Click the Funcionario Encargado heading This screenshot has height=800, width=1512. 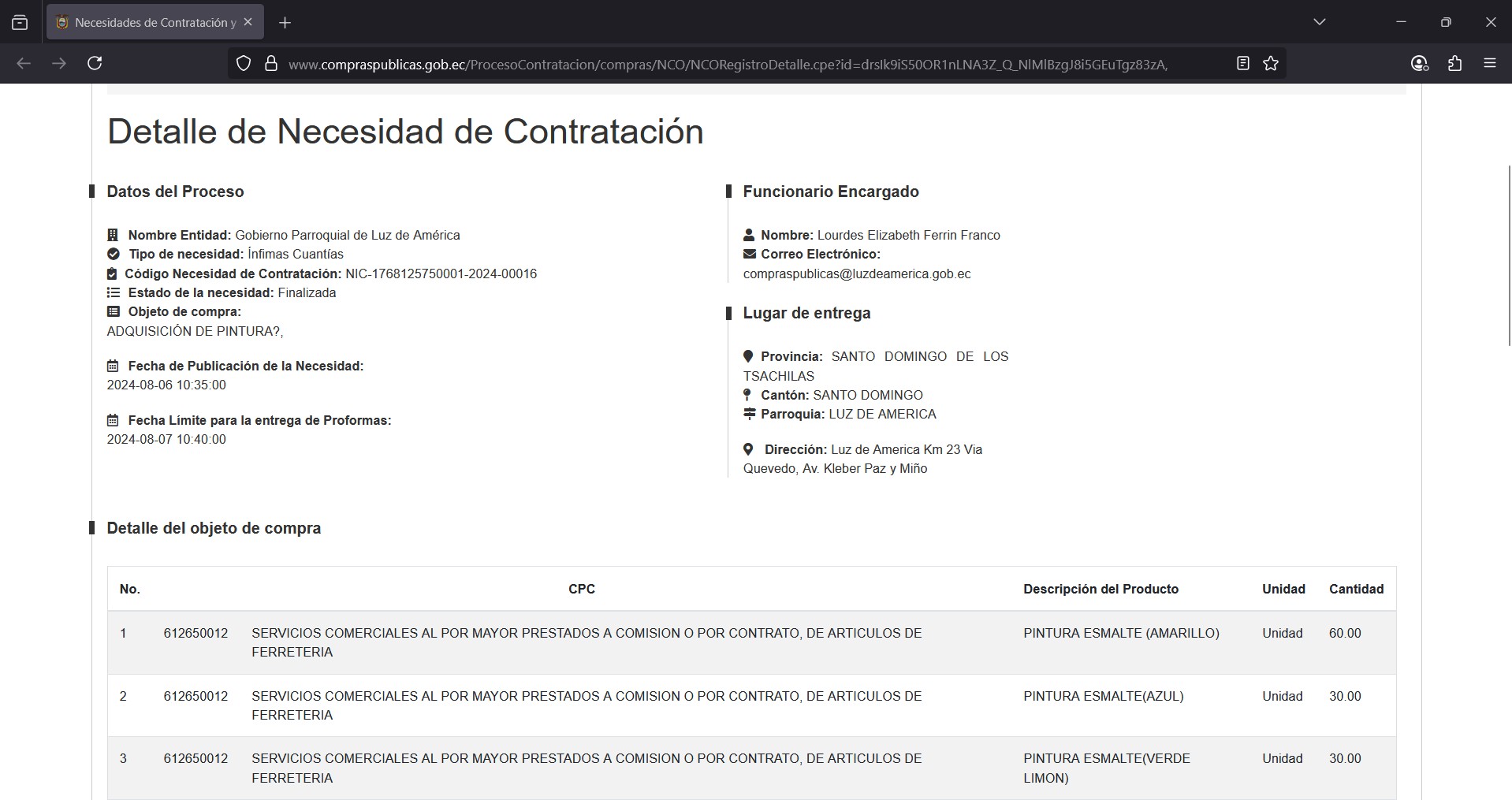tap(831, 192)
